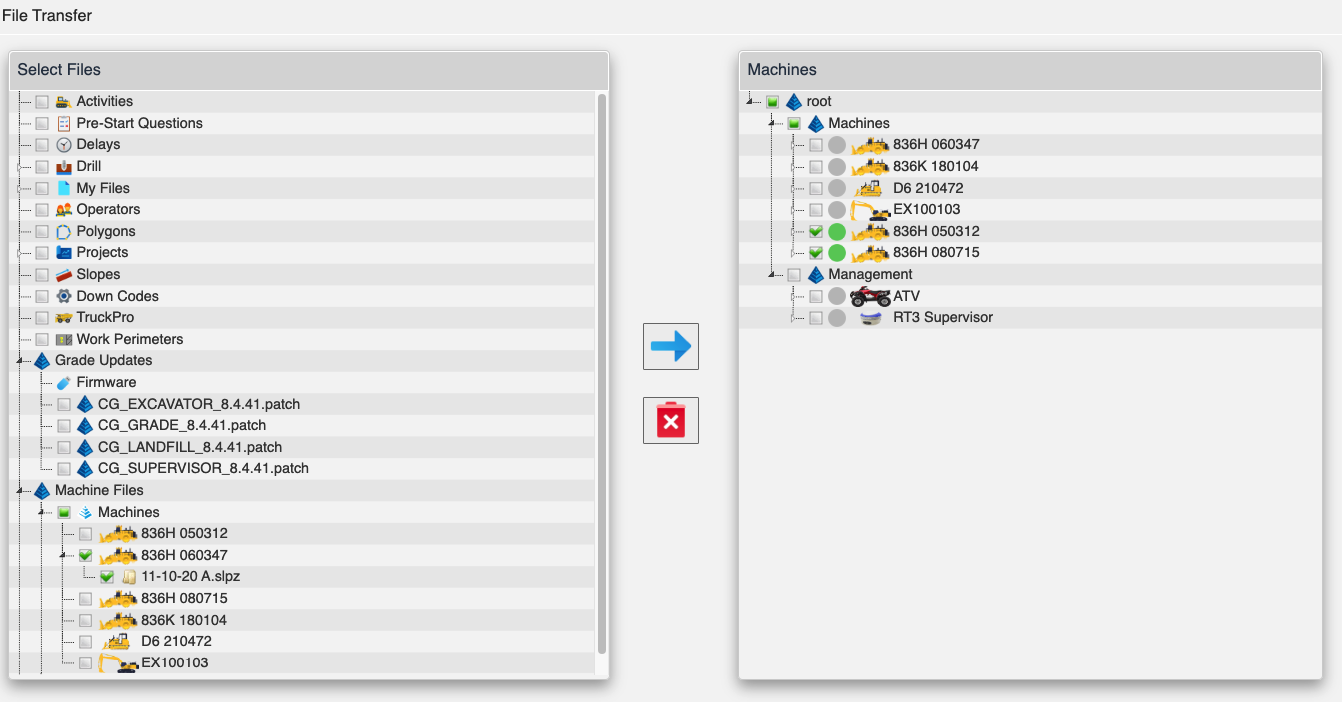1342x702 pixels.
Task: Check the Activities checkbox
Action: (x=42, y=101)
